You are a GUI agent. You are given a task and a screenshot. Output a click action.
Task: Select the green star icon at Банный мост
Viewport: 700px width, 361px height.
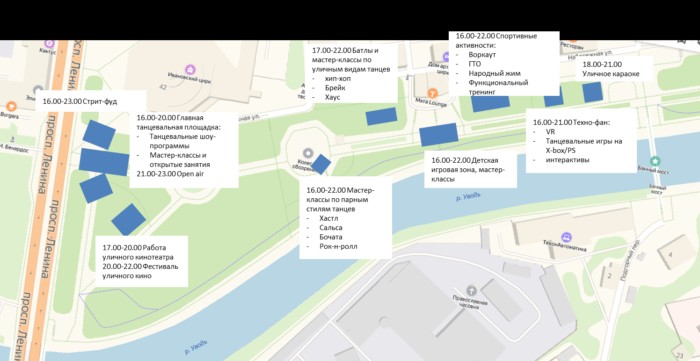pyautogui.click(x=655, y=160)
